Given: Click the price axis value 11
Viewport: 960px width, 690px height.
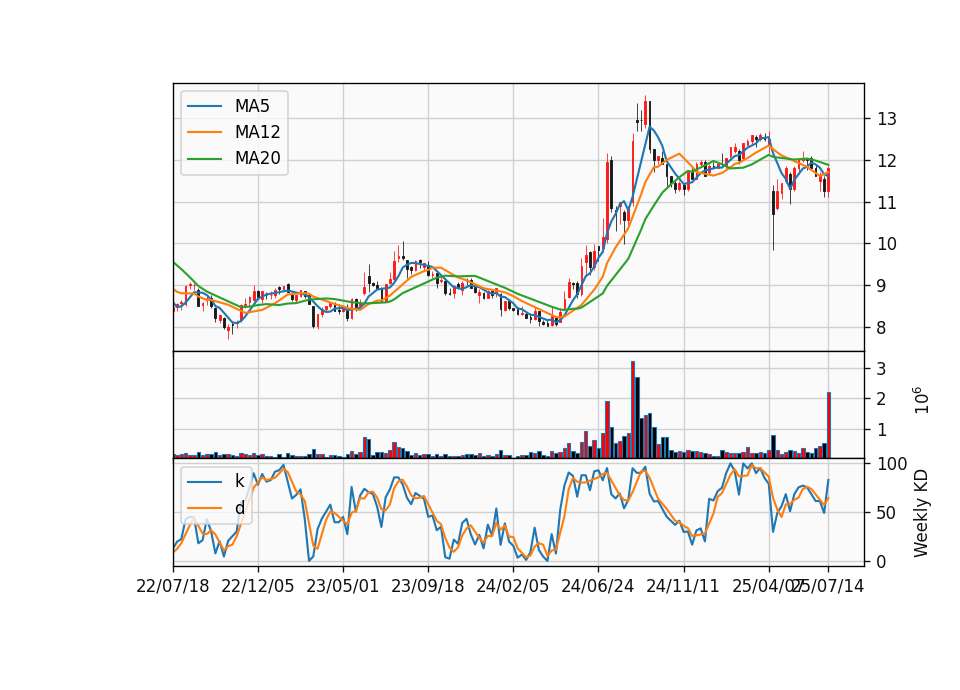Looking at the screenshot, I should click(x=887, y=203).
